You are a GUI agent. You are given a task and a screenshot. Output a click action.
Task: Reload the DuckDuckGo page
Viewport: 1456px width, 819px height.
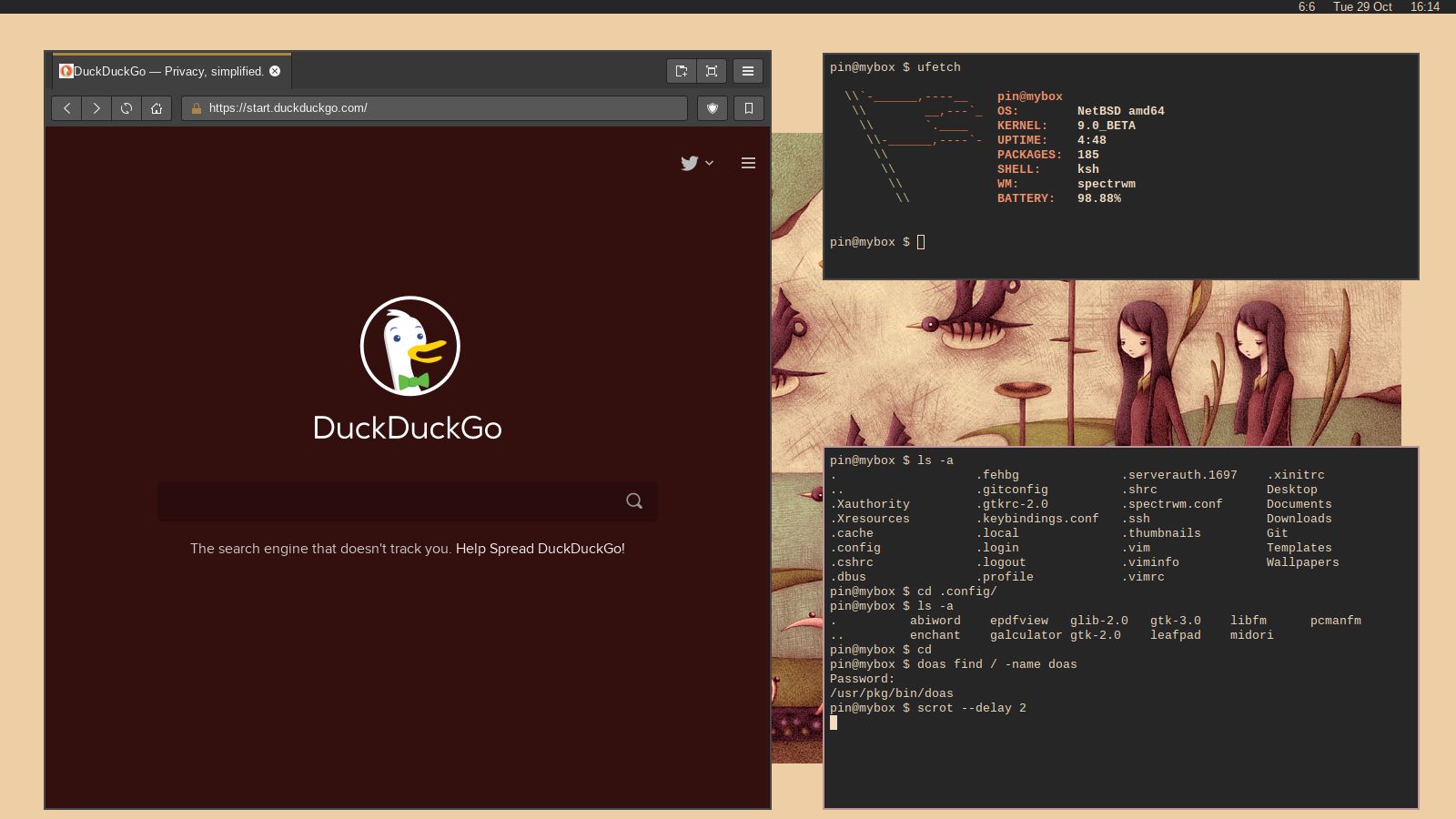pos(126,107)
